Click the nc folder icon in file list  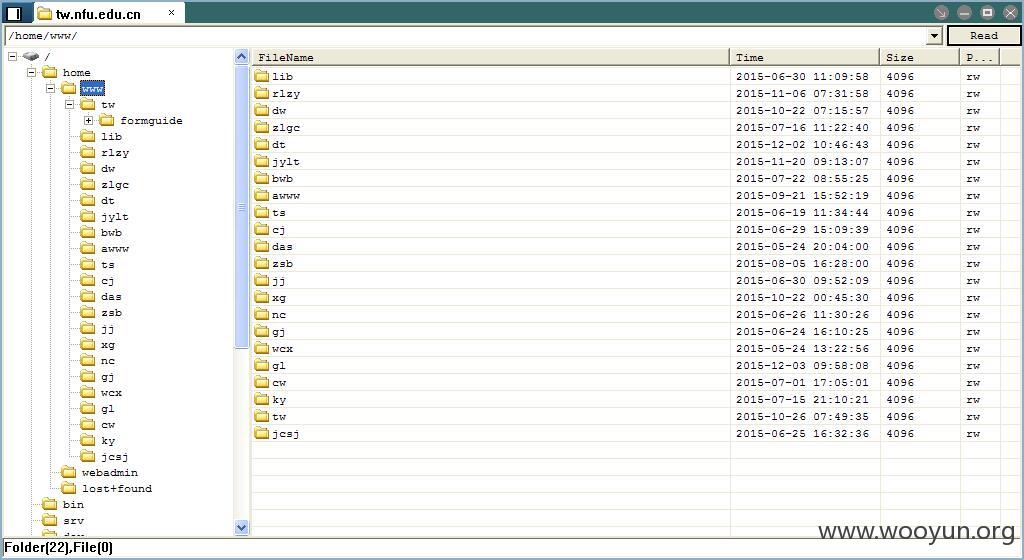click(x=262, y=314)
